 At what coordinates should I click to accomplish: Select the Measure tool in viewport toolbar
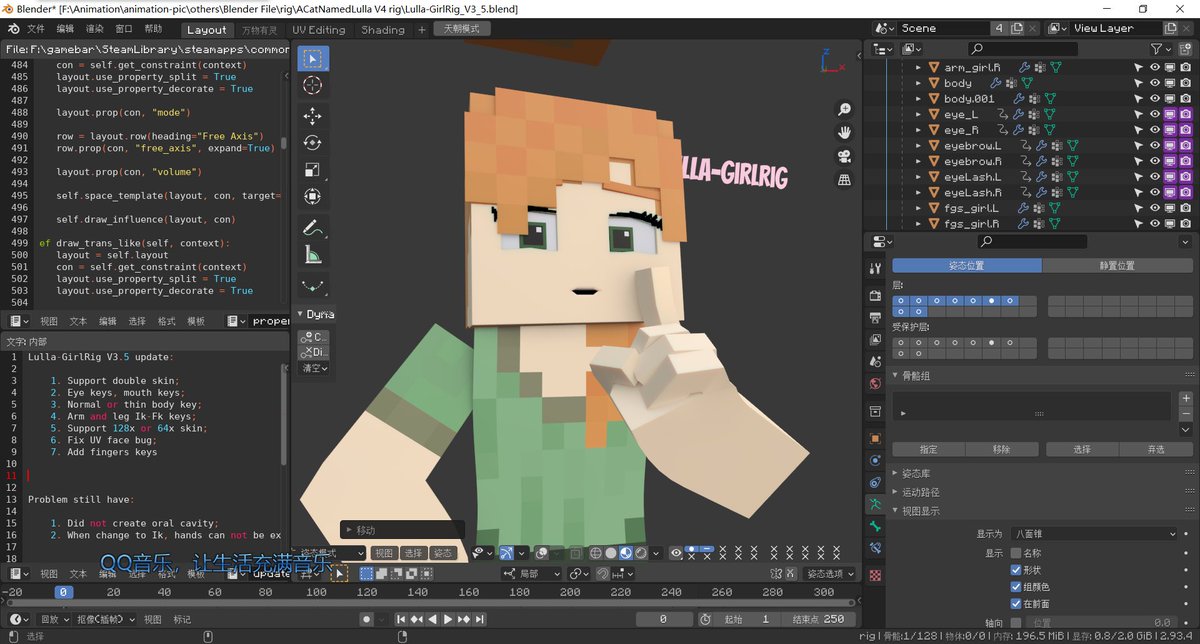tap(313, 256)
